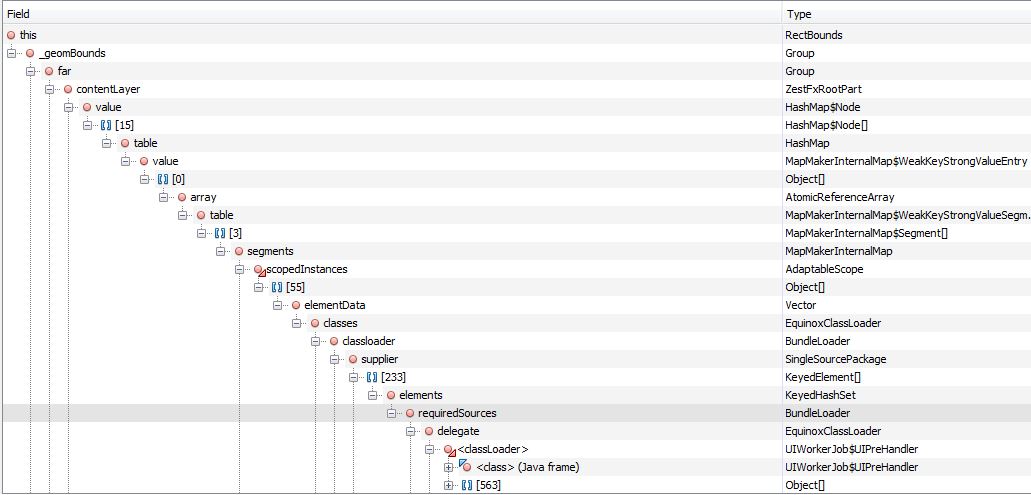Screen dimensions: 1031x495
Task: Expand the [563] array node
Action: pos(448,485)
